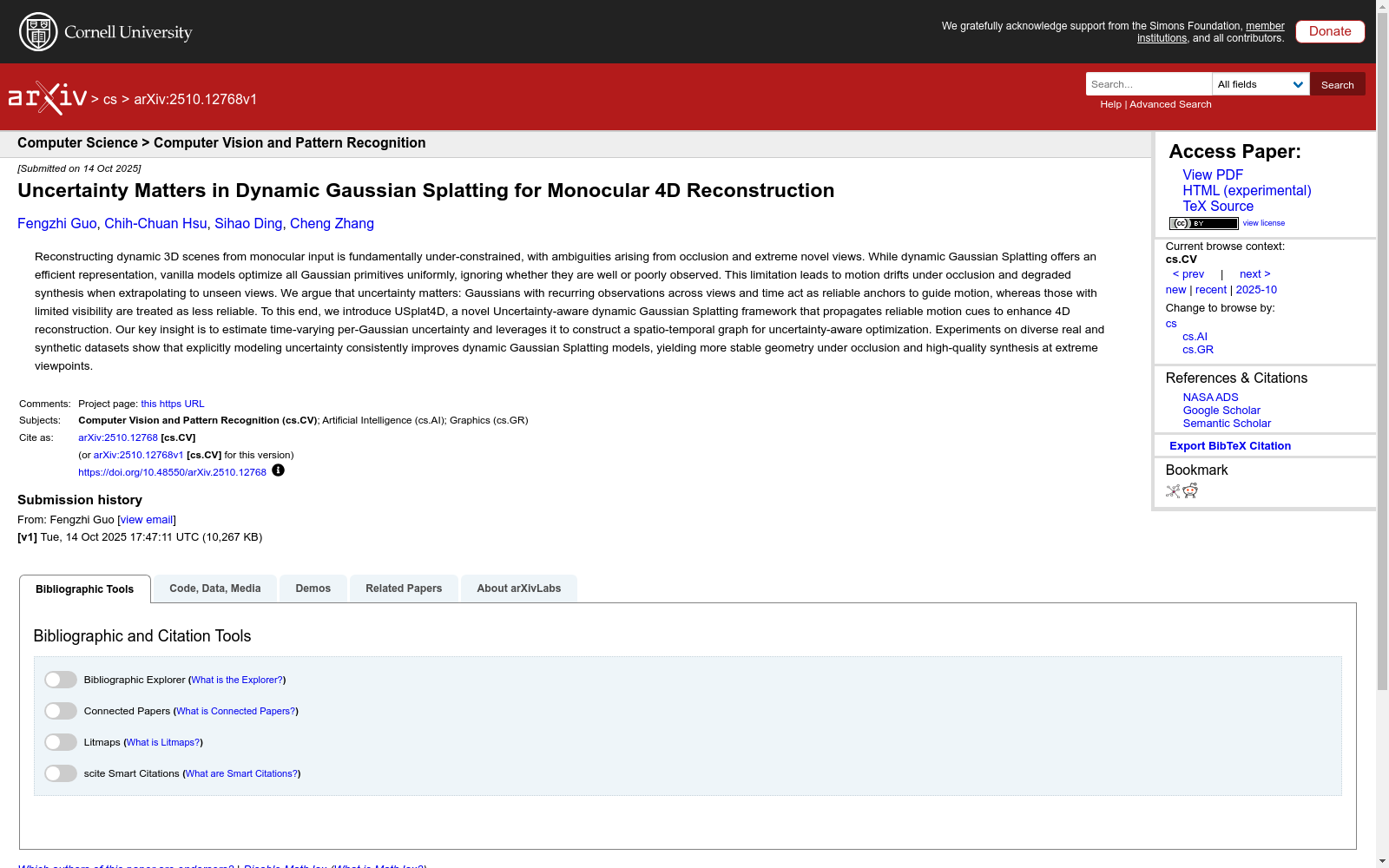Open author Fengzhi Guo's link
This screenshot has width=1389, height=868.
pyautogui.click(x=57, y=223)
